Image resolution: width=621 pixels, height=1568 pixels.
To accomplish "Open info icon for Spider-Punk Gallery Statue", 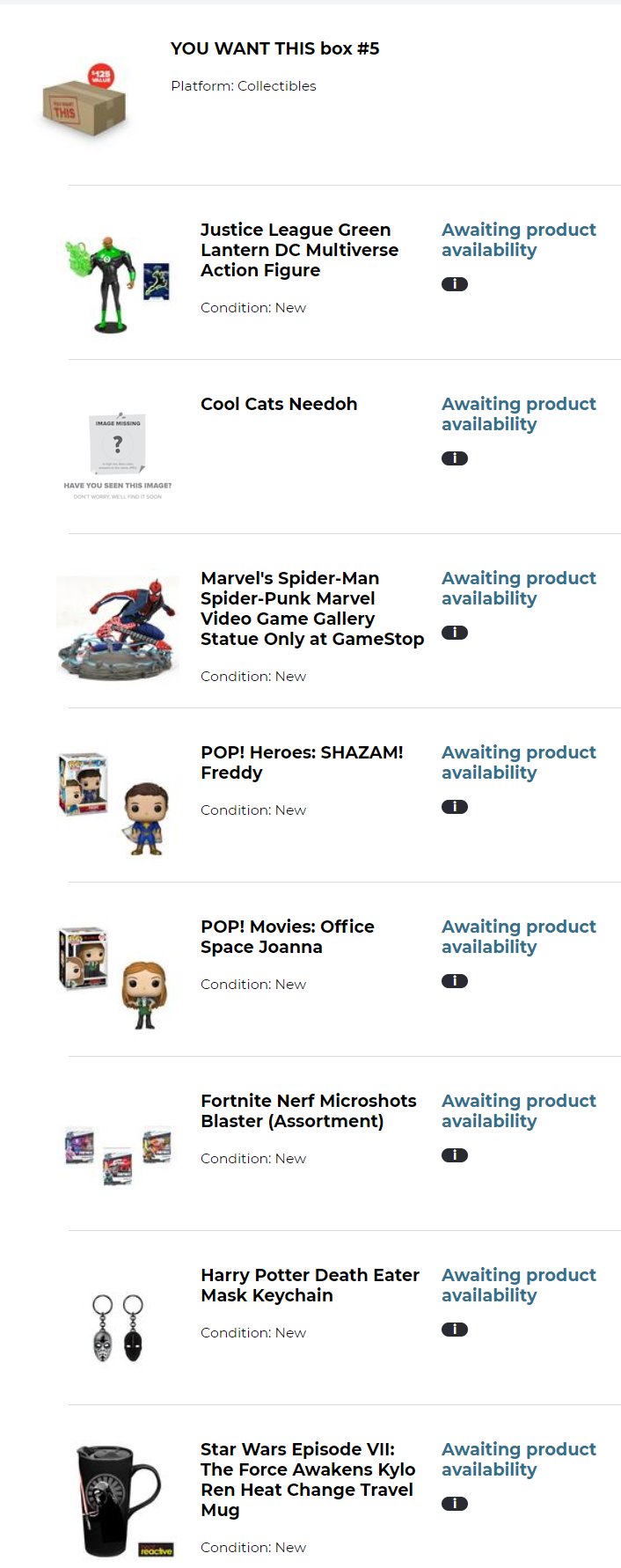I will [455, 633].
